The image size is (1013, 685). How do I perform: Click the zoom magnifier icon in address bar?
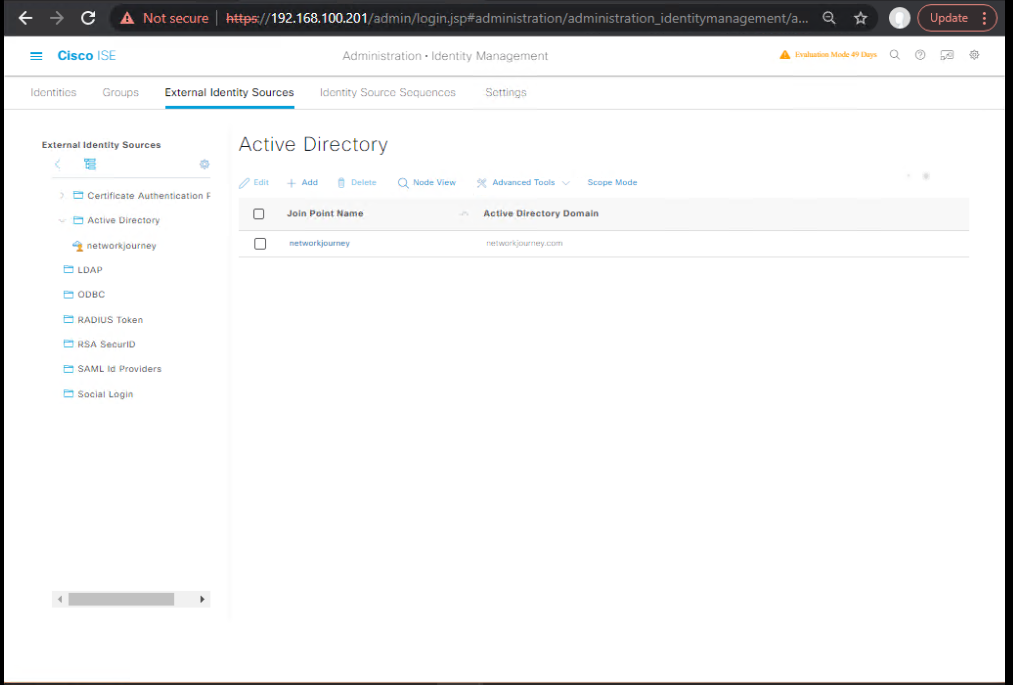pyautogui.click(x=829, y=18)
